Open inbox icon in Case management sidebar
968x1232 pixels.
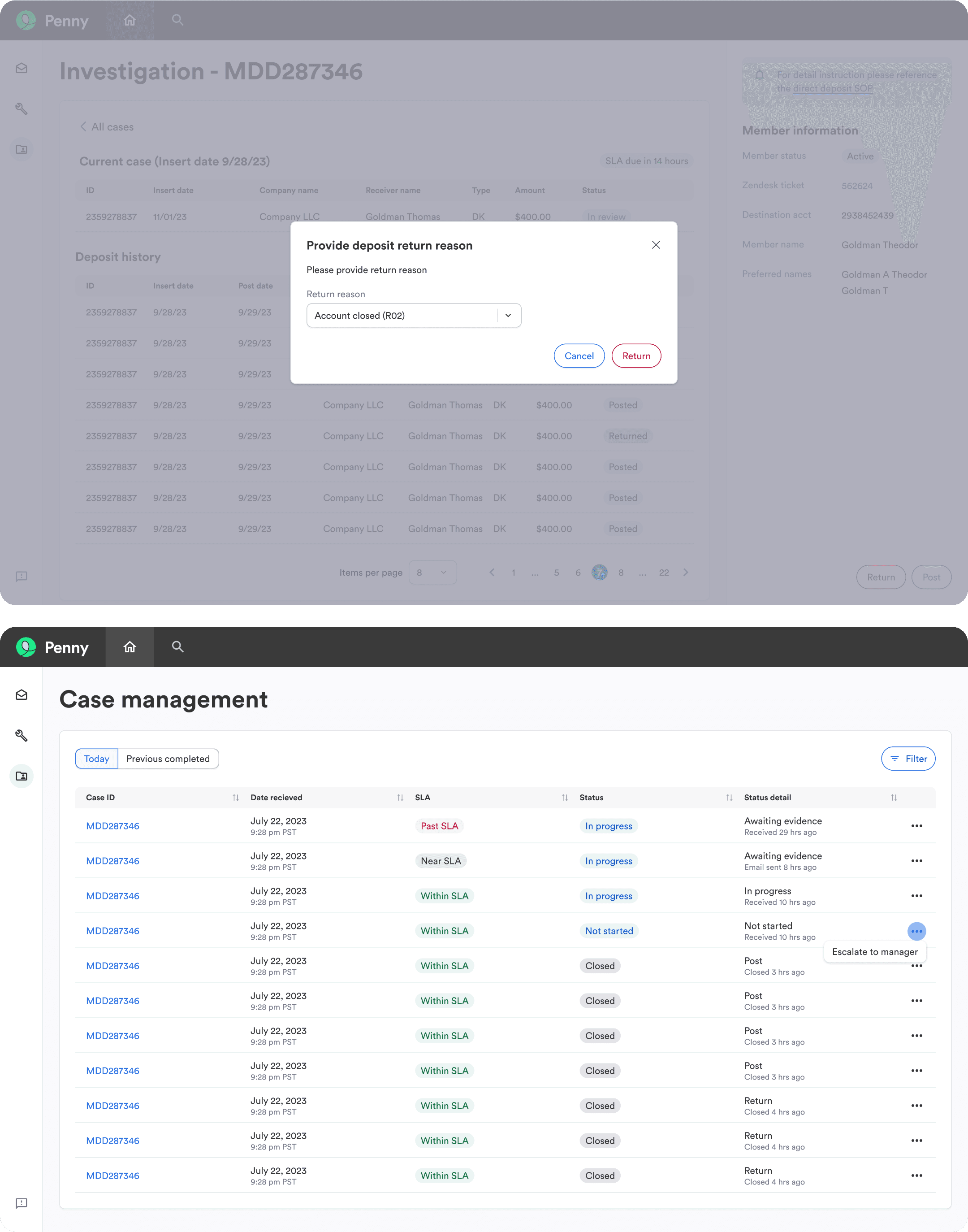(x=22, y=695)
